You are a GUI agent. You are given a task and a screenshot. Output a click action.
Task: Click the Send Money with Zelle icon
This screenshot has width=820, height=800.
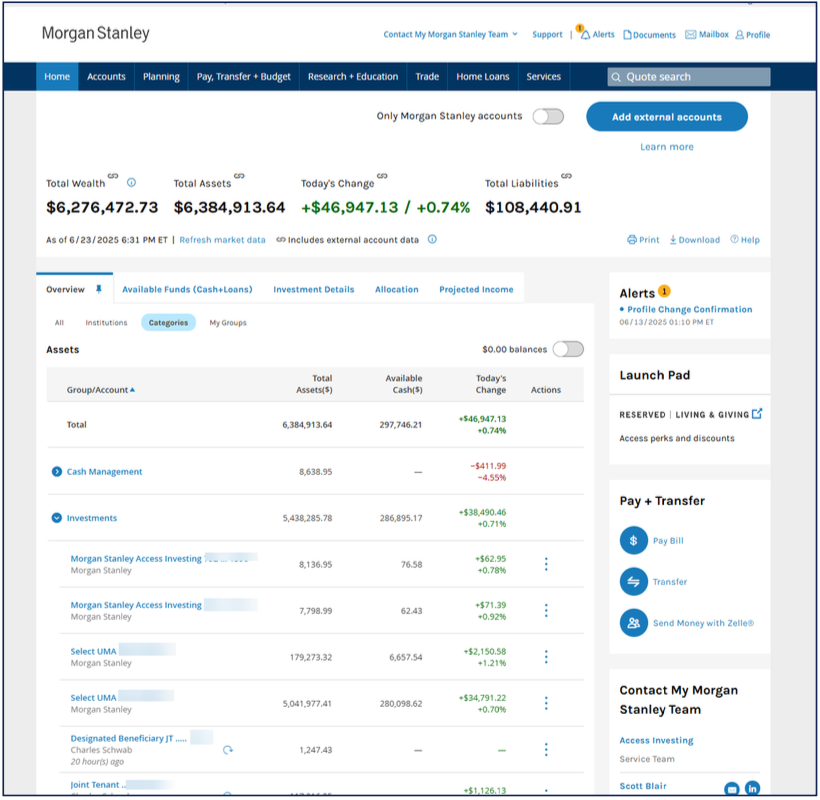click(x=633, y=623)
